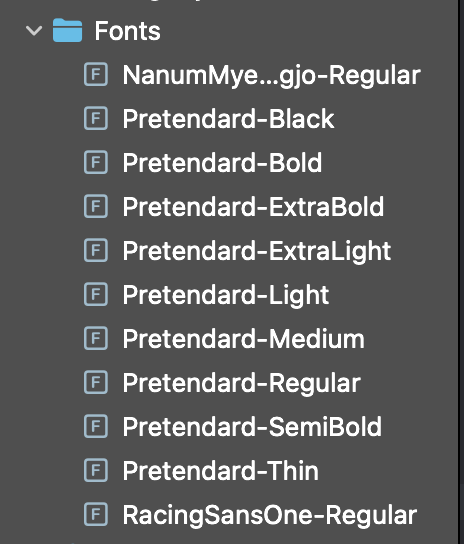This screenshot has width=464, height=544.
Task: Select the RacingSansOne-Regular font file
Action: point(270,516)
